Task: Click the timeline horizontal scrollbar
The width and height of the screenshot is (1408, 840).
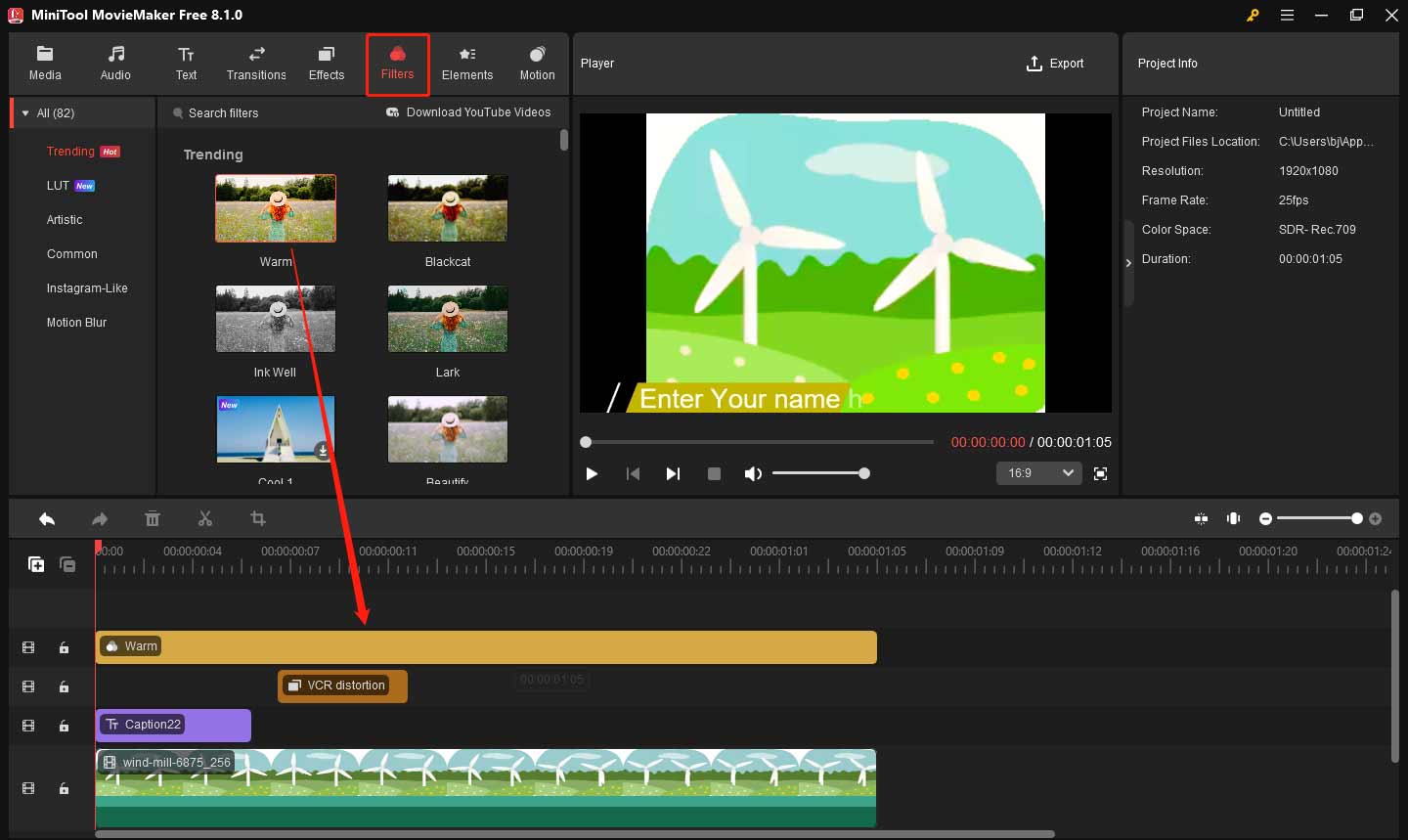Action: pos(575,834)
